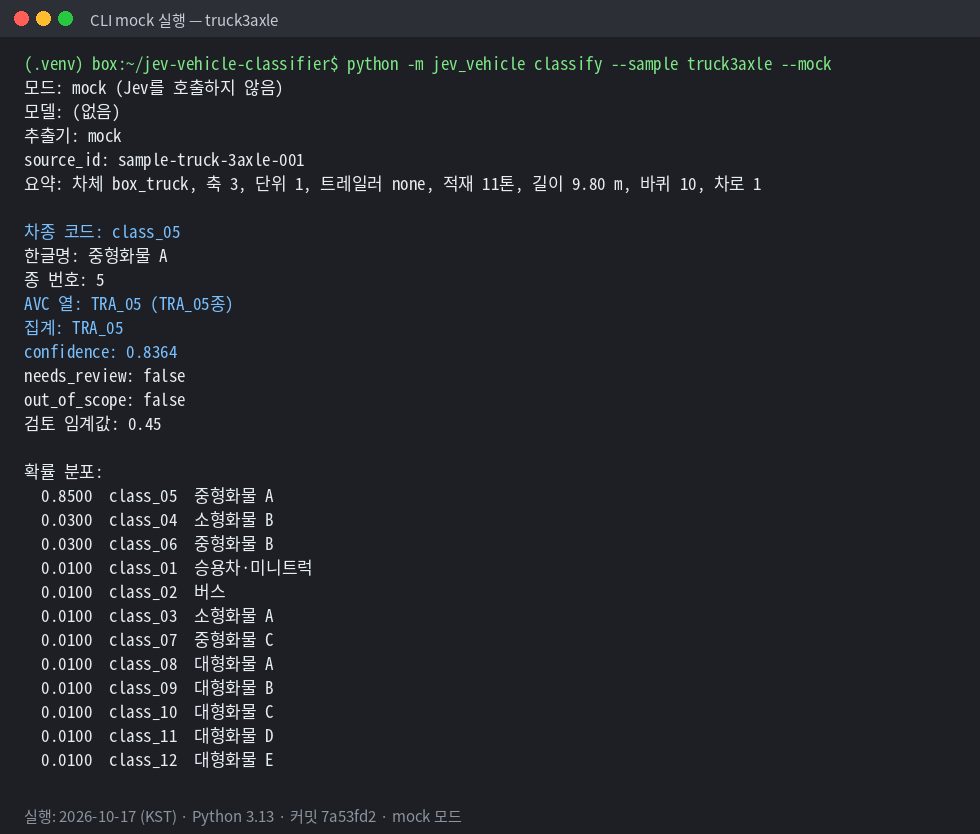Click the class_12 대형화물 E row
This screenshot has width=980, height=834.
click(x=157, y=760)
